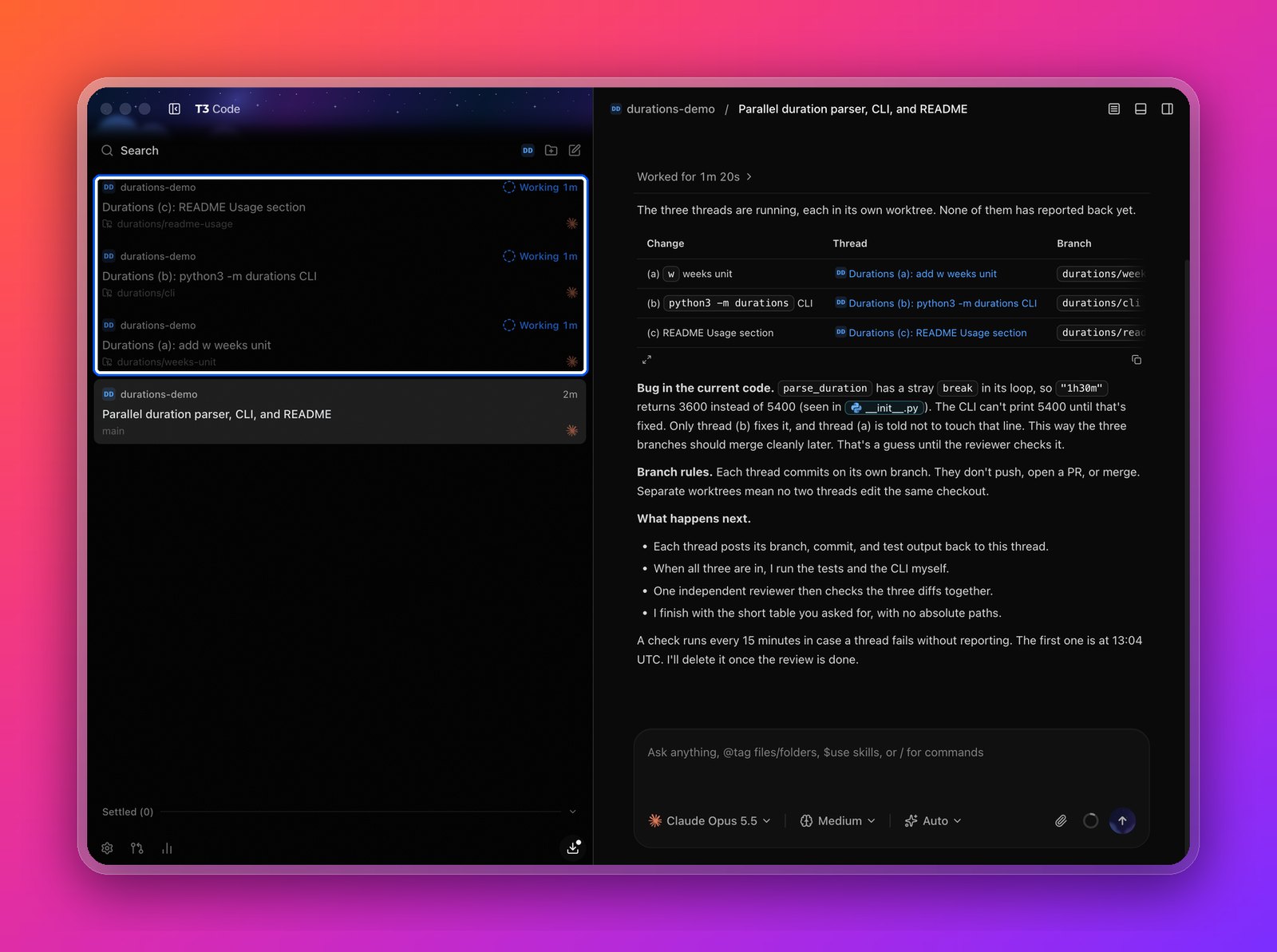The height and width of the screenshot is (952, 1277).
Task: Toggle the right side panel icon
Action: tap(1167, 109)
